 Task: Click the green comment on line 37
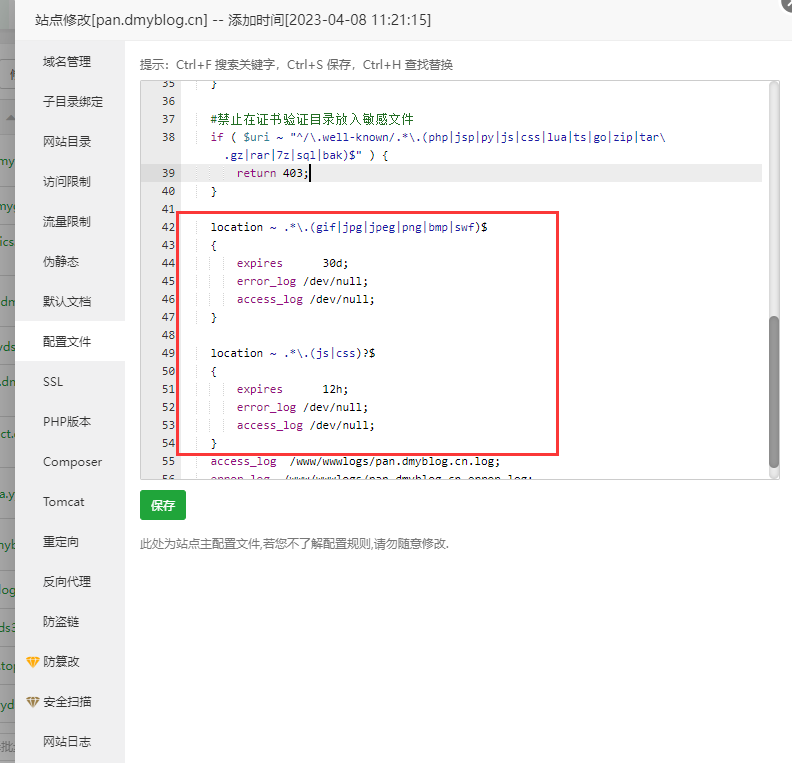pos(312,119)
